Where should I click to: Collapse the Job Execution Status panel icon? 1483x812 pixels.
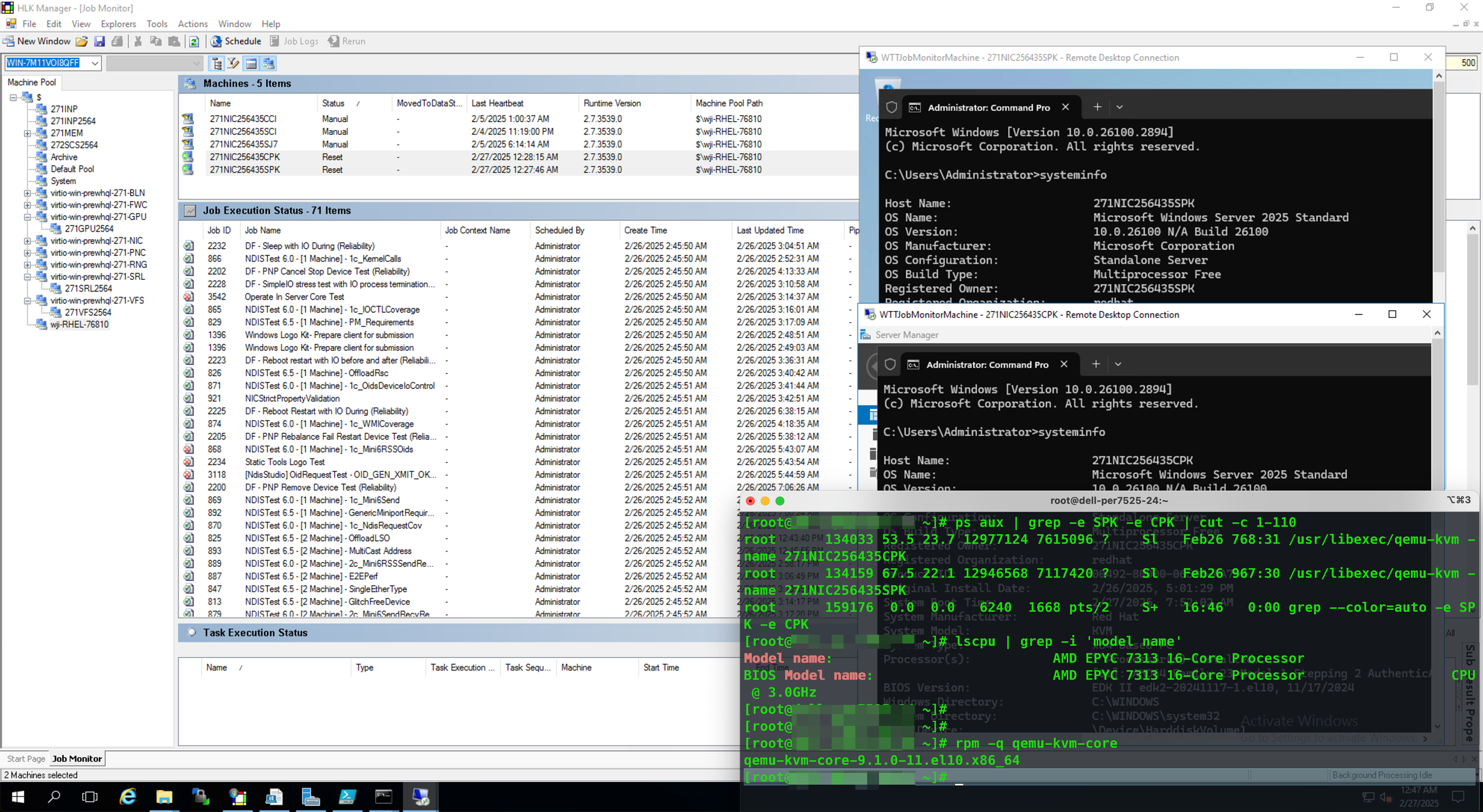tap(189, 211)
